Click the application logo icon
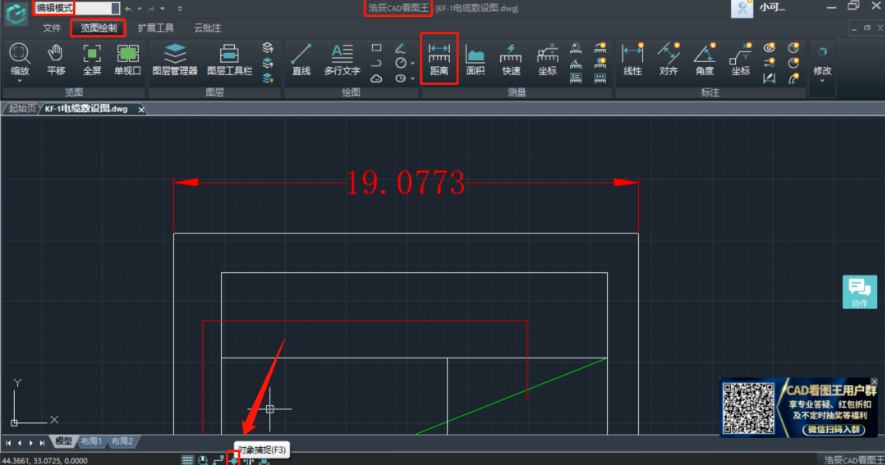 (16, 14)
